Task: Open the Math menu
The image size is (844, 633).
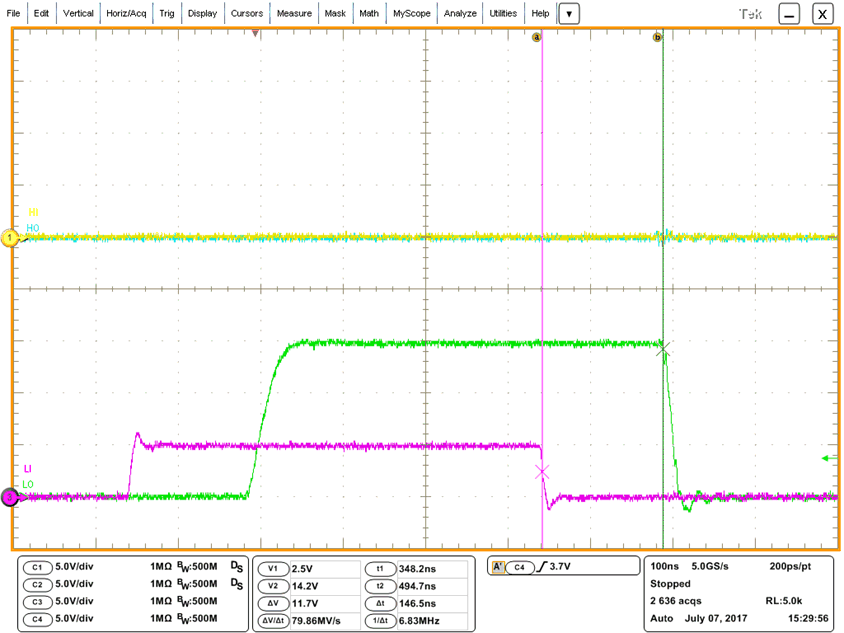Action: pyautogui.click(x=368, y=13)
